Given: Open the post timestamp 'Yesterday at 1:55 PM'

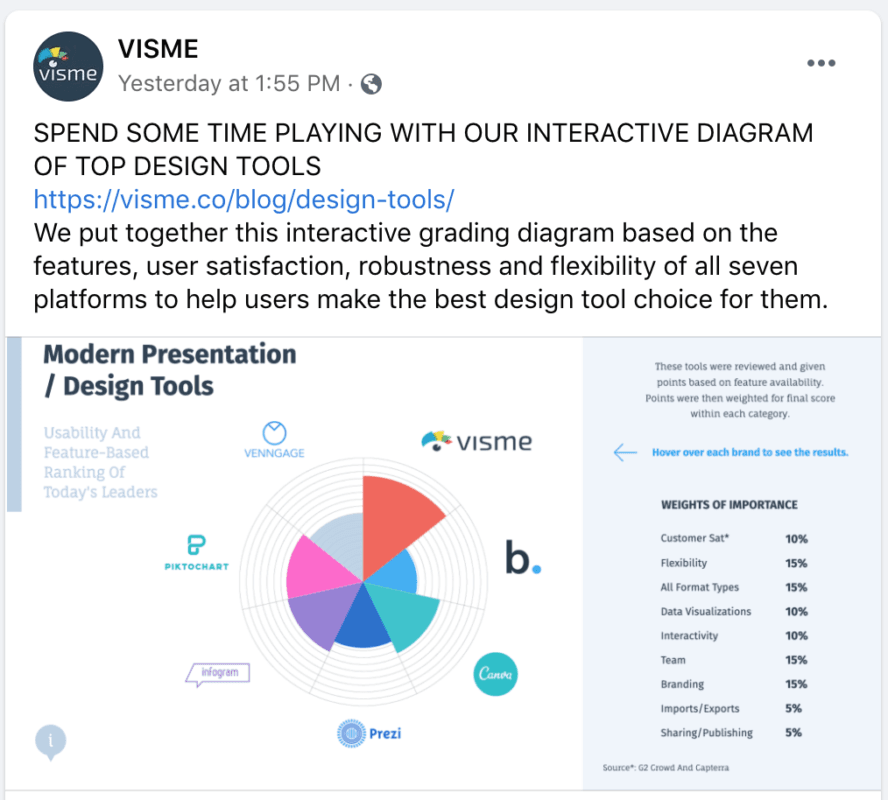Looking at the screenshot, I should tap(229, 84).
